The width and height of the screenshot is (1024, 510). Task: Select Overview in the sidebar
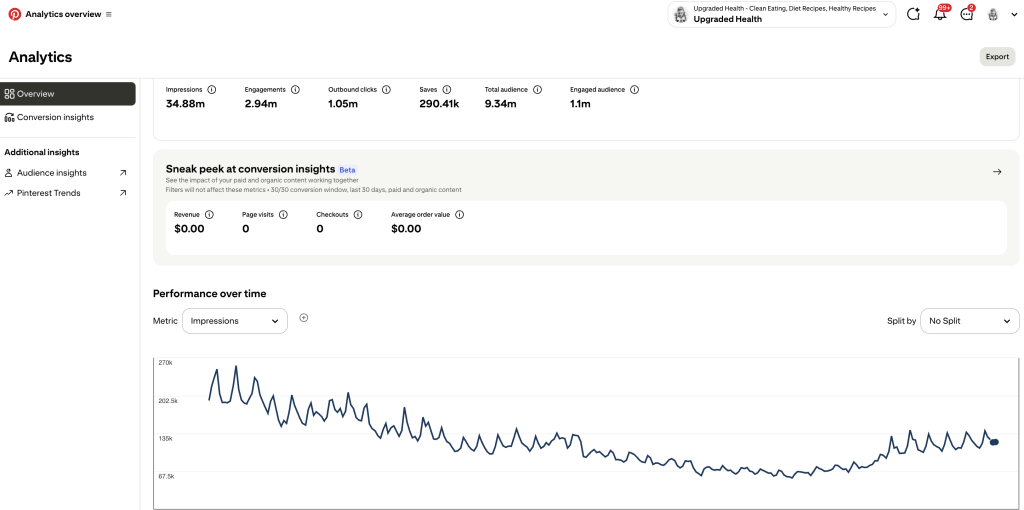click(x=68, y=94)
